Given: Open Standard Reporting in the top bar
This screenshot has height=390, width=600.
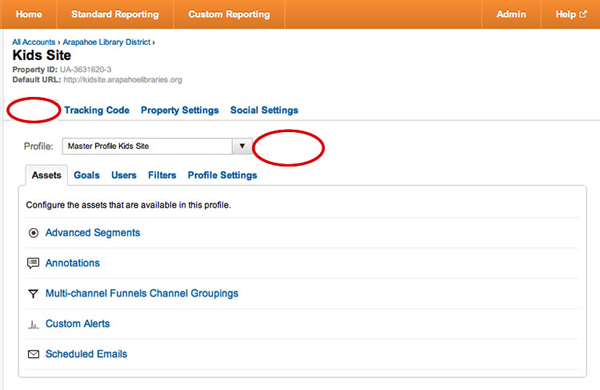Looking at the screenshot, I should pos(115,14).
